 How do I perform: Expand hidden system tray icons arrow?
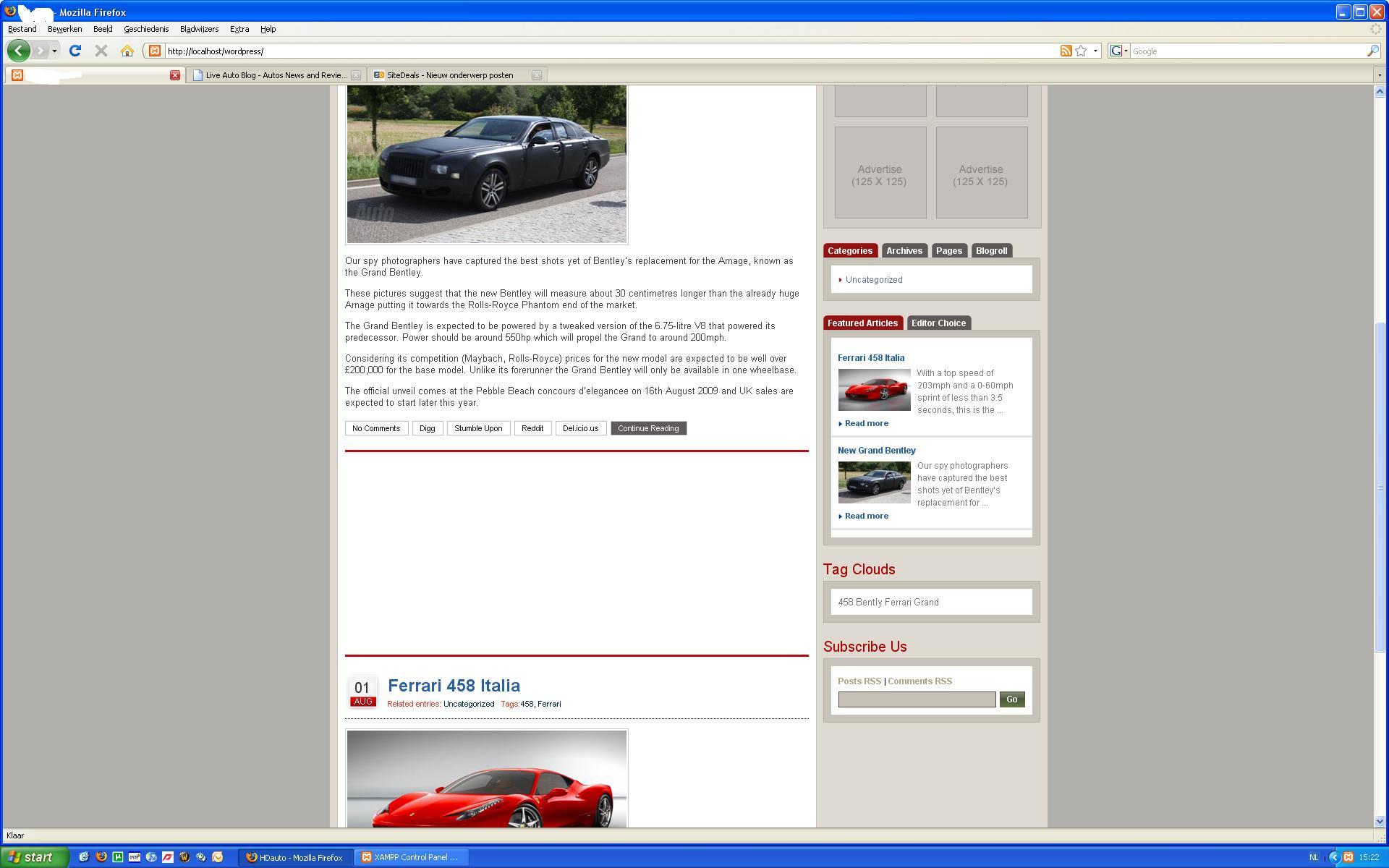pos(1334,857)
